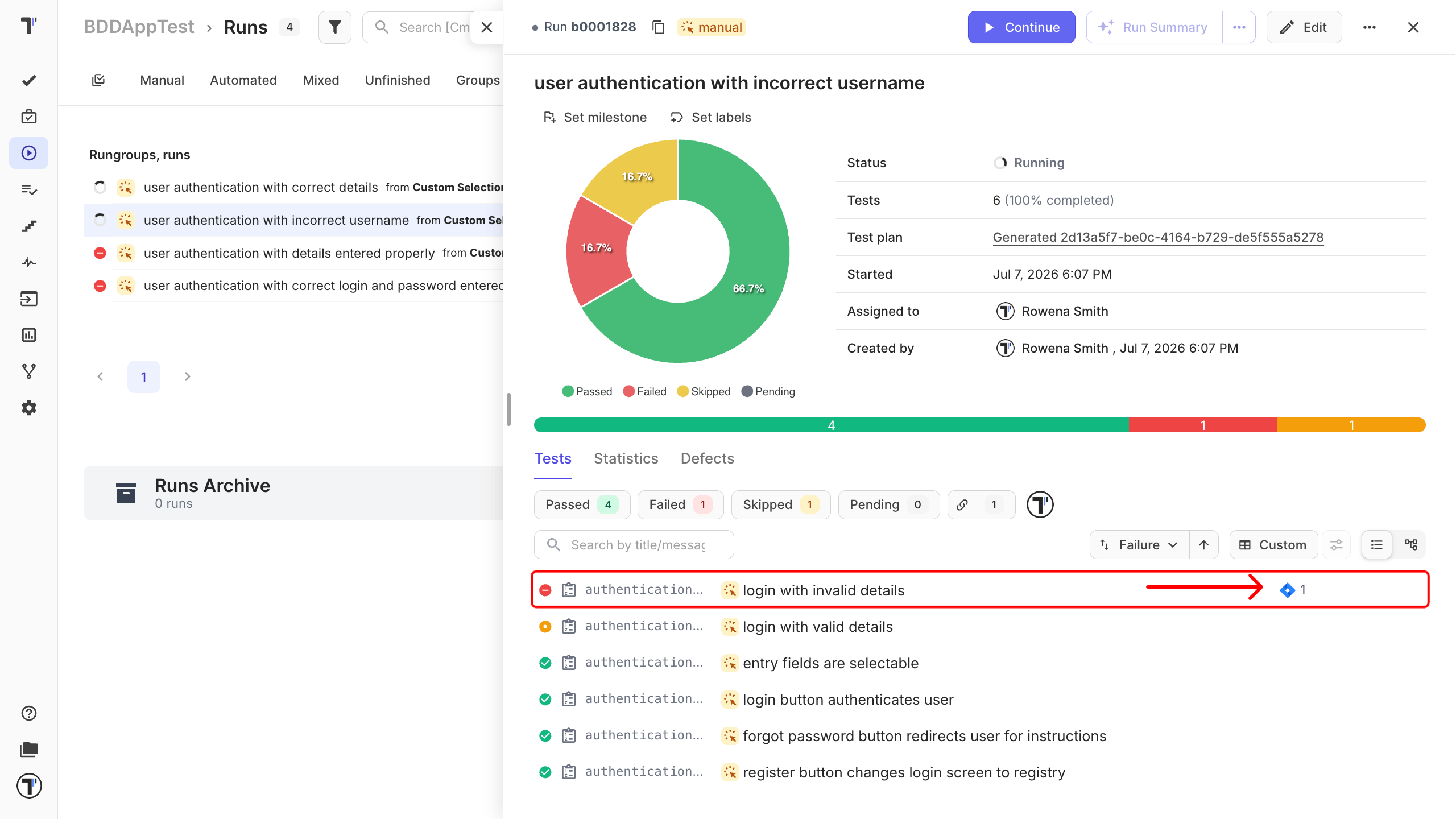This screenshot has height=819, width=1456.
Task: Filter tests with linked issues
Action: pos(981,504)
